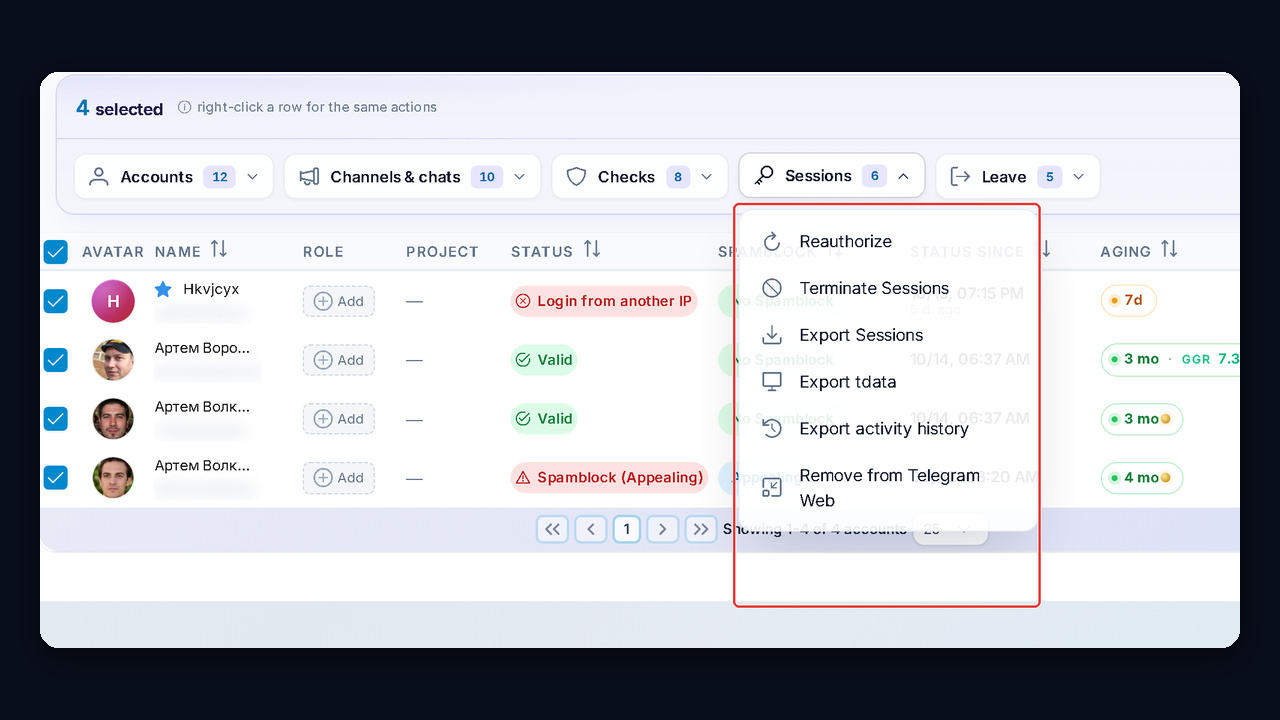Screen dimensions: 1280x720
Task: Click the Export Sessions download icon
Action: point(771,335)
